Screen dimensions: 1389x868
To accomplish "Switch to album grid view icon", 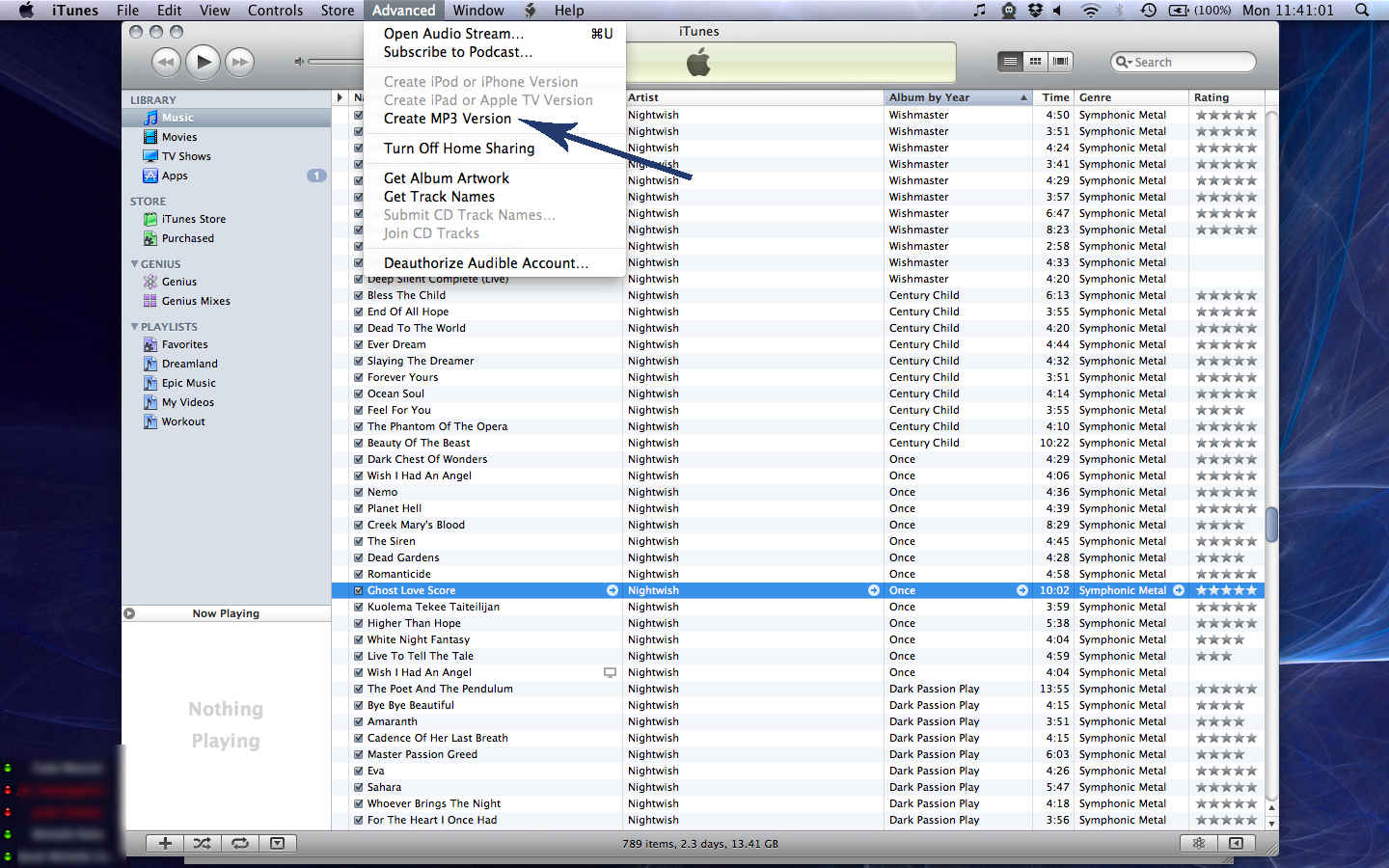I will [x=1035, y=62].
